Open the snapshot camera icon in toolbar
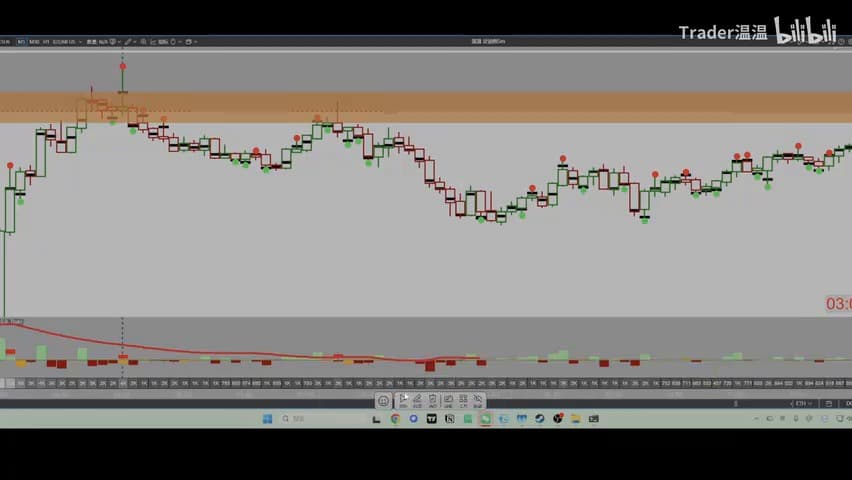 [188, 42]
